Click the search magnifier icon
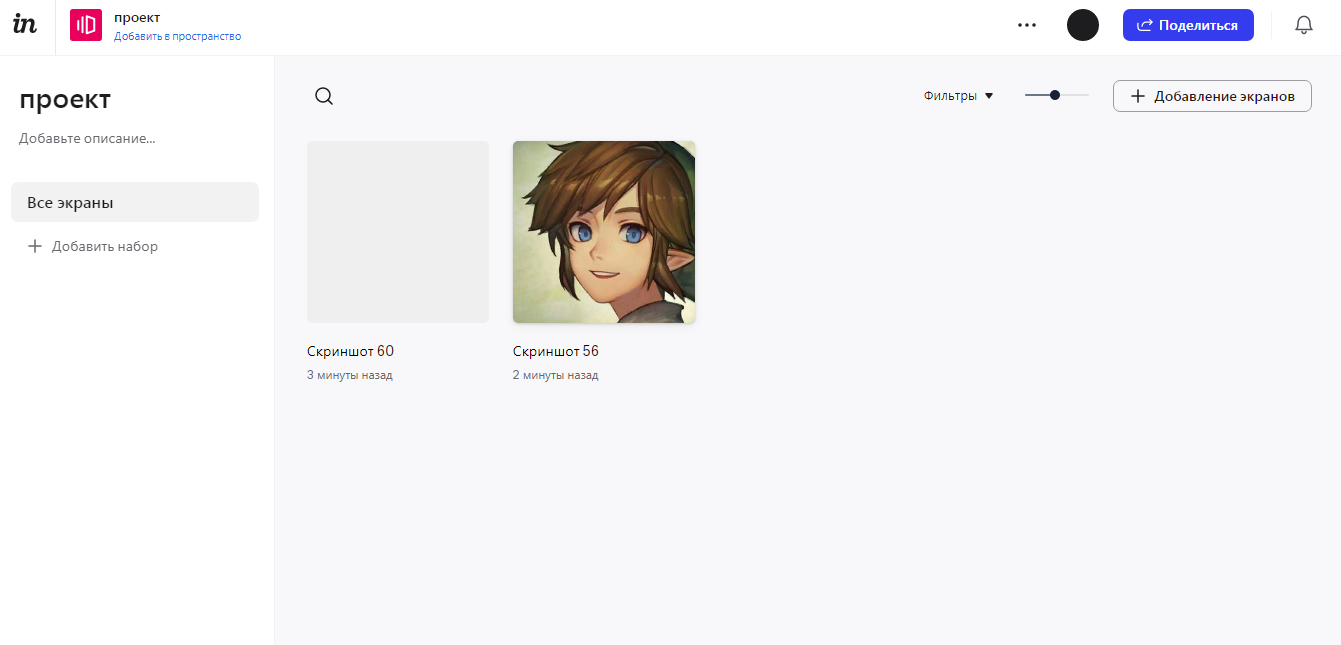Screen dimensions: 1341x645 point(324,96)
